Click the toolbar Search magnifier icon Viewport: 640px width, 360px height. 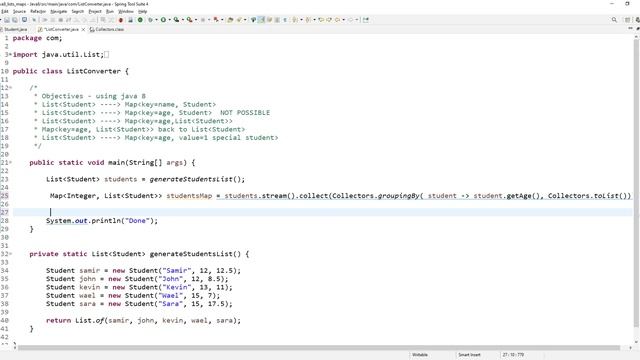tap(614, 20)
